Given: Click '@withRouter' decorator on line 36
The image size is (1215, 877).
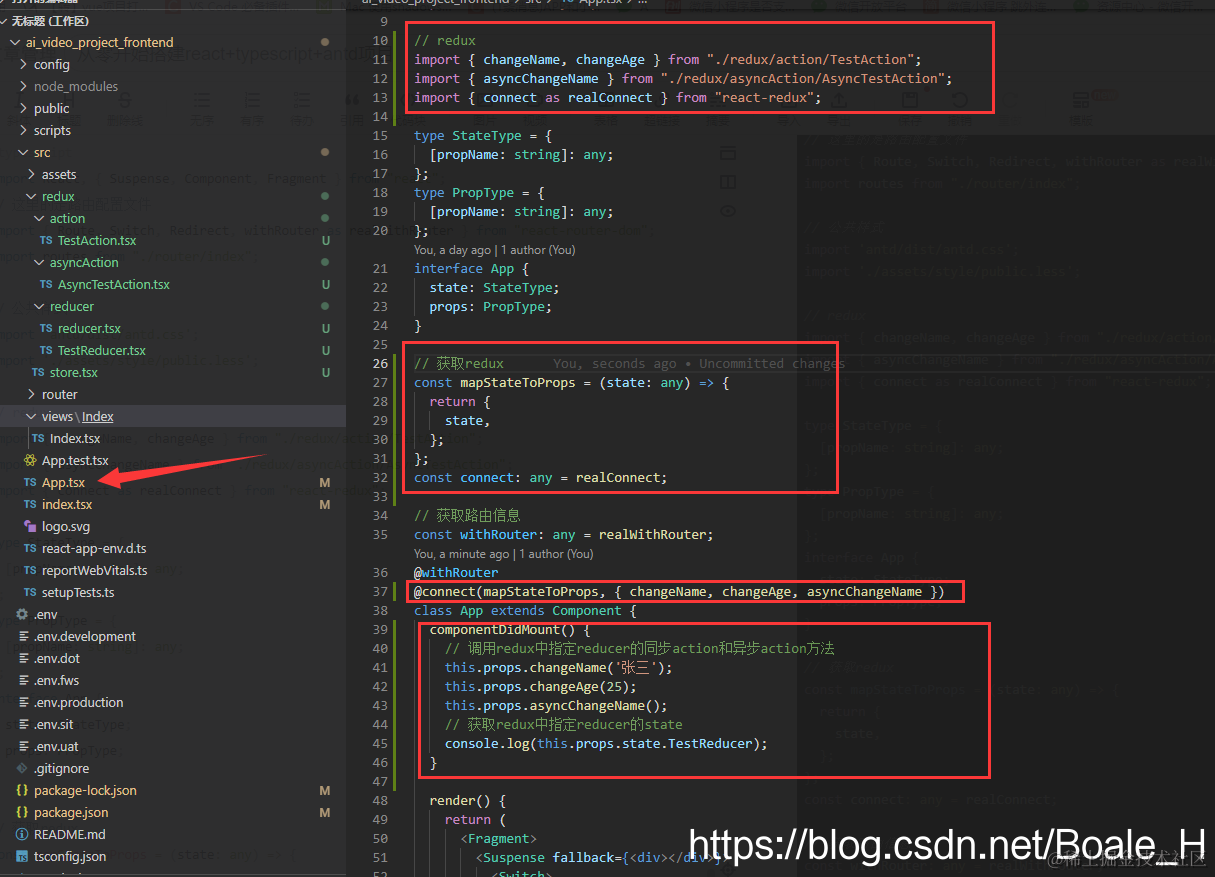Looking at the screenshot, I should pos(456,573).
